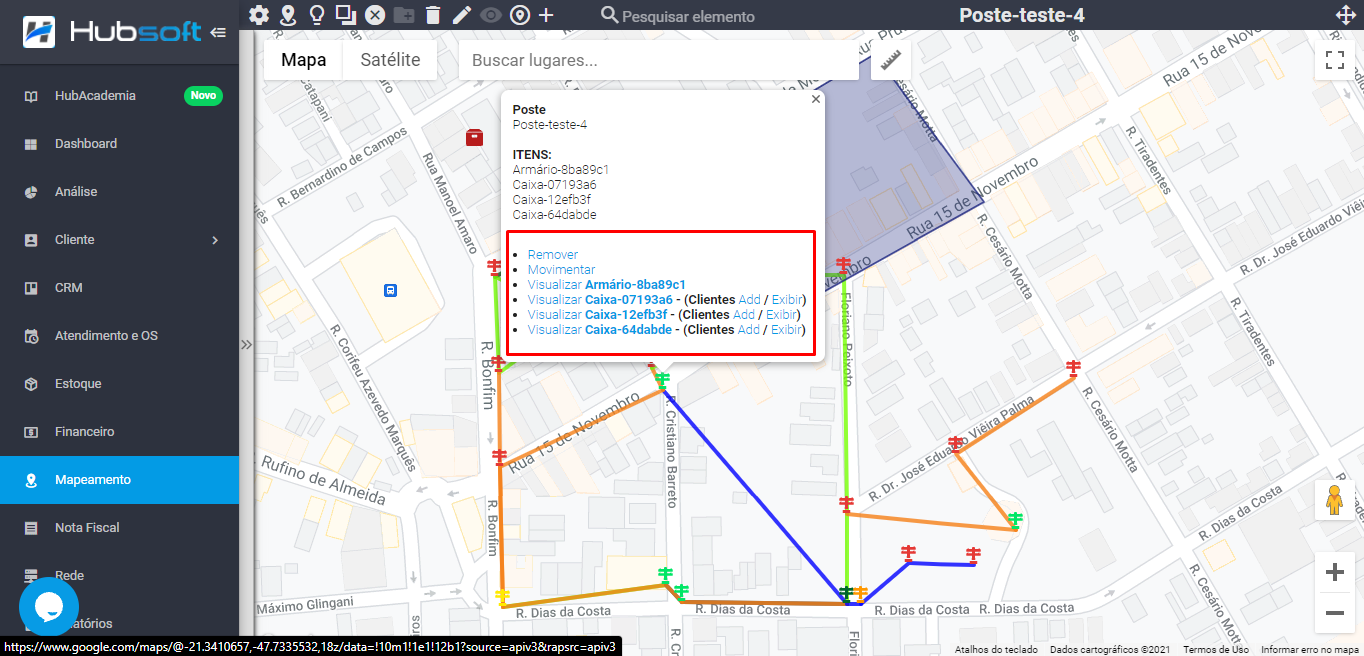Open Visualizar Caixa-64dabde link

click(x=600, y=330)
